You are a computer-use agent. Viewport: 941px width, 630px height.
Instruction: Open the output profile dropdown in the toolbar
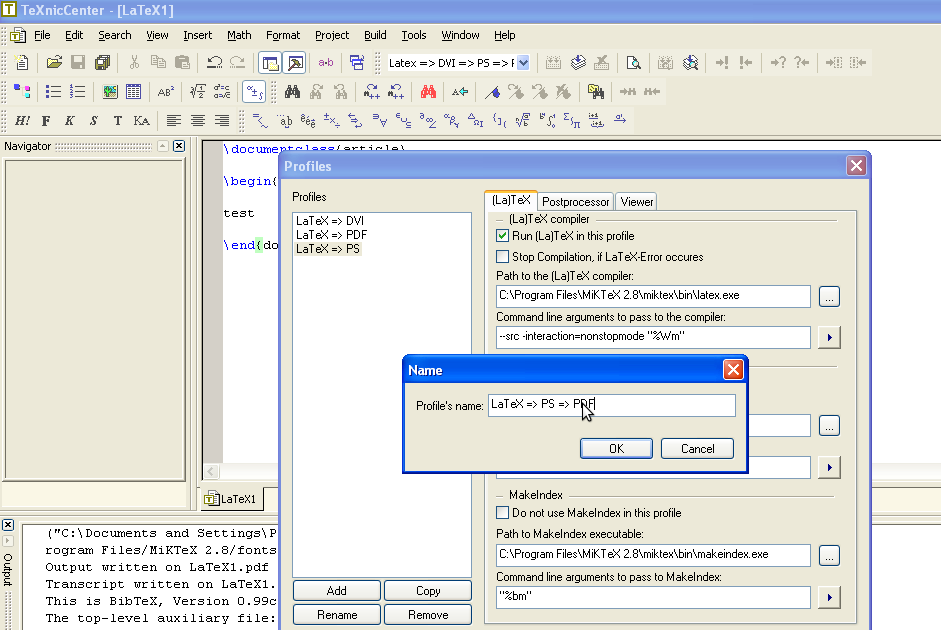pyautogui.click(x=523, y=62)
